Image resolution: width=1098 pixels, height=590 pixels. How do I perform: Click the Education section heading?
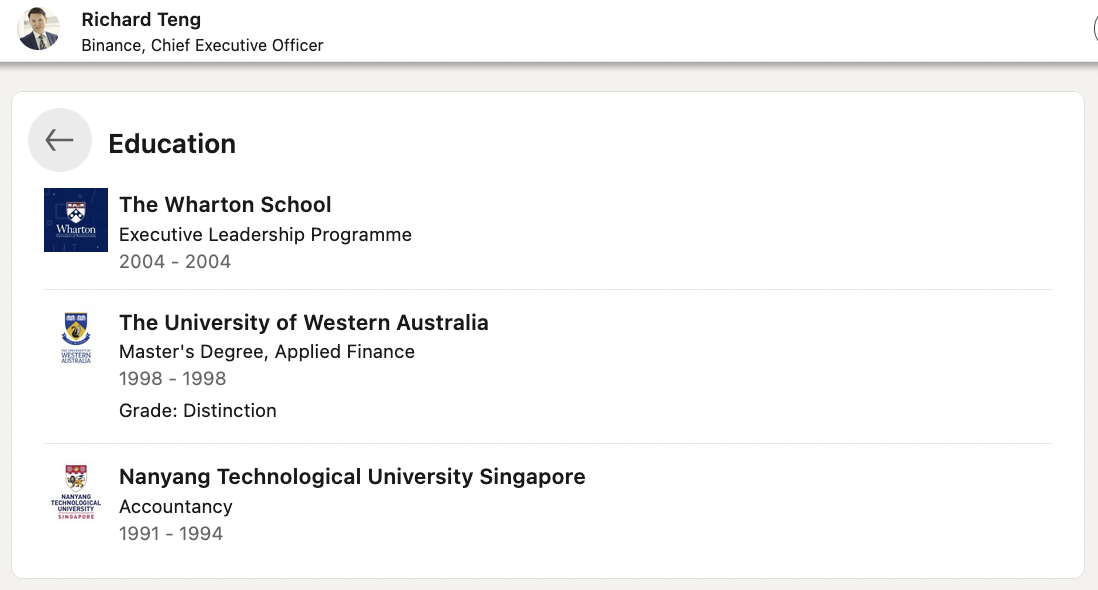[x=172, y=143]
